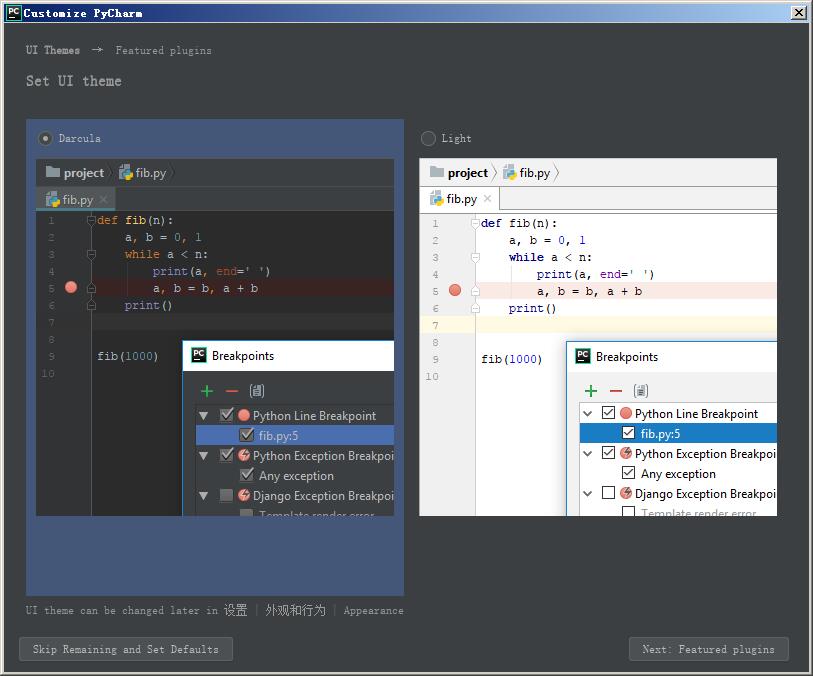Click the group-by icon in Darcula Breakpoints toolbar
Viewport: 813px width, 676px height.
click(257, 391)
